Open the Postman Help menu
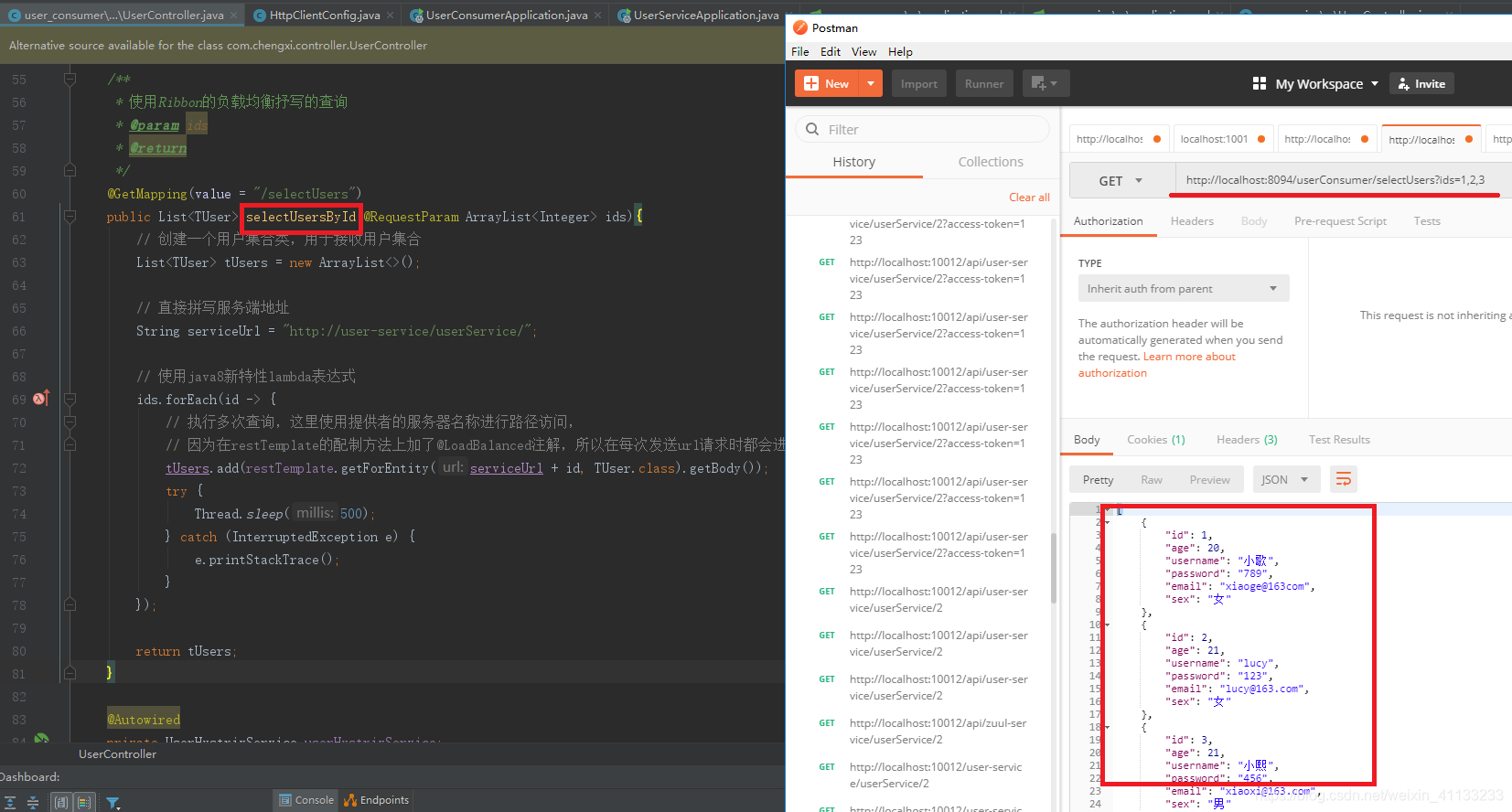This screenshot has width=1512, height=812. pos(900,52)
